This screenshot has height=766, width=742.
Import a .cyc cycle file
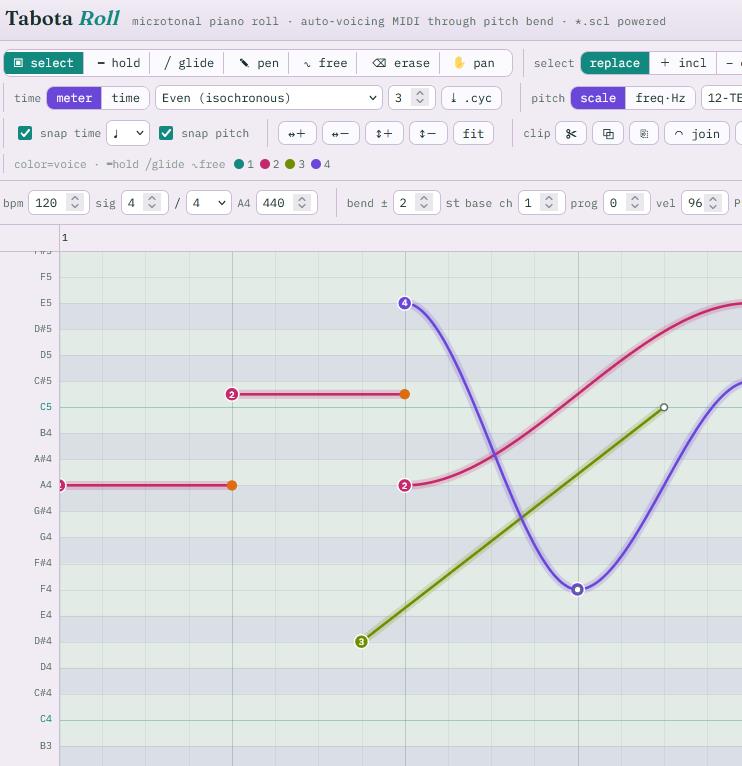(x=471, y=98)
